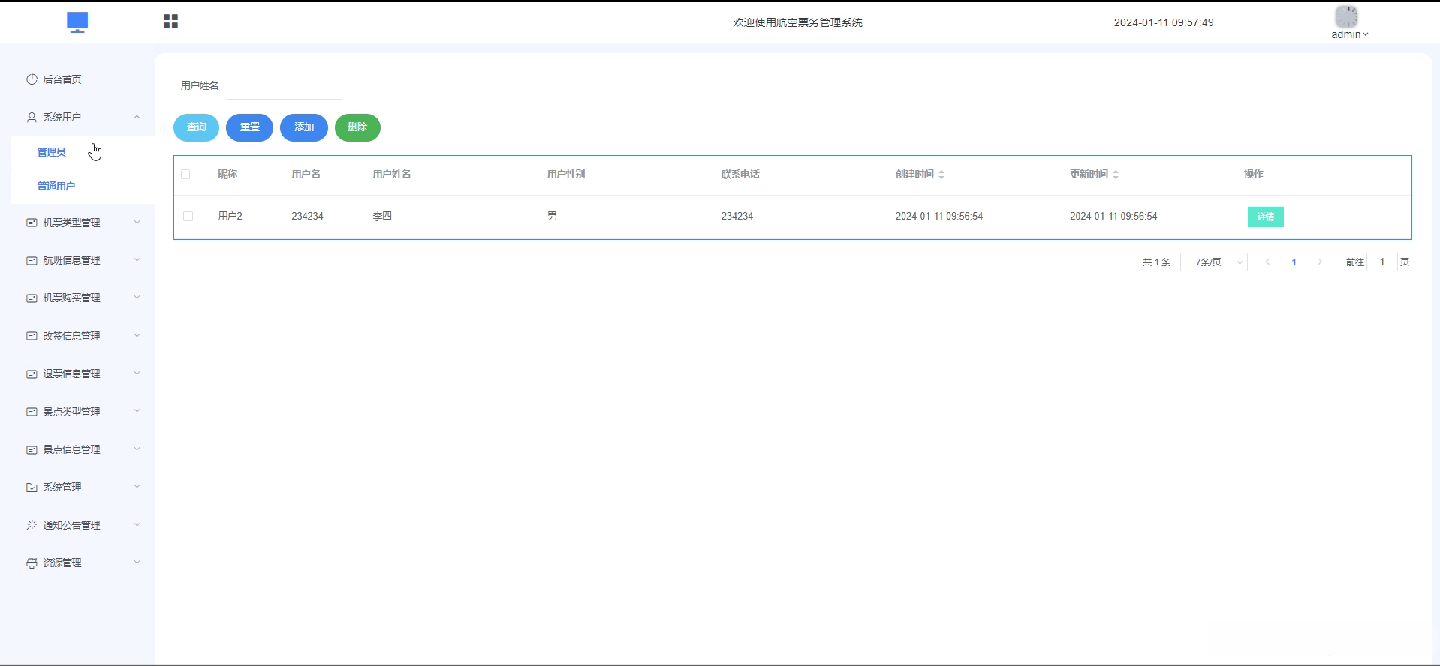
Task: Tick the select-all header checkbox
Action: click(x=186, y=174)
